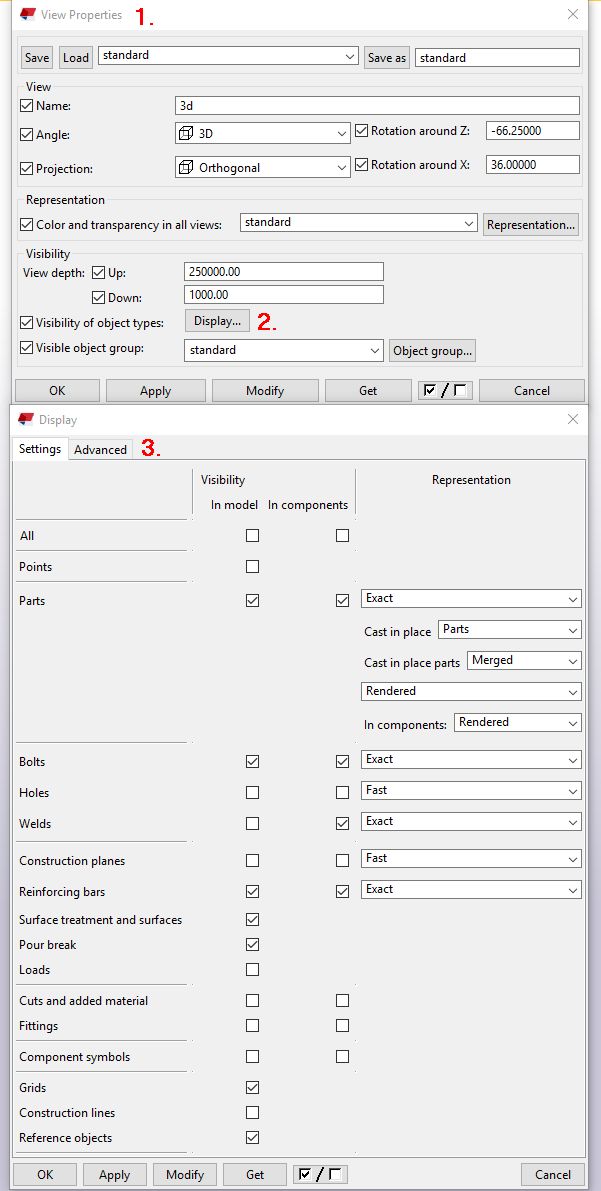Click the Display... button
The width and height of the screenshot is (601, 1191).
tap(217, 321)
